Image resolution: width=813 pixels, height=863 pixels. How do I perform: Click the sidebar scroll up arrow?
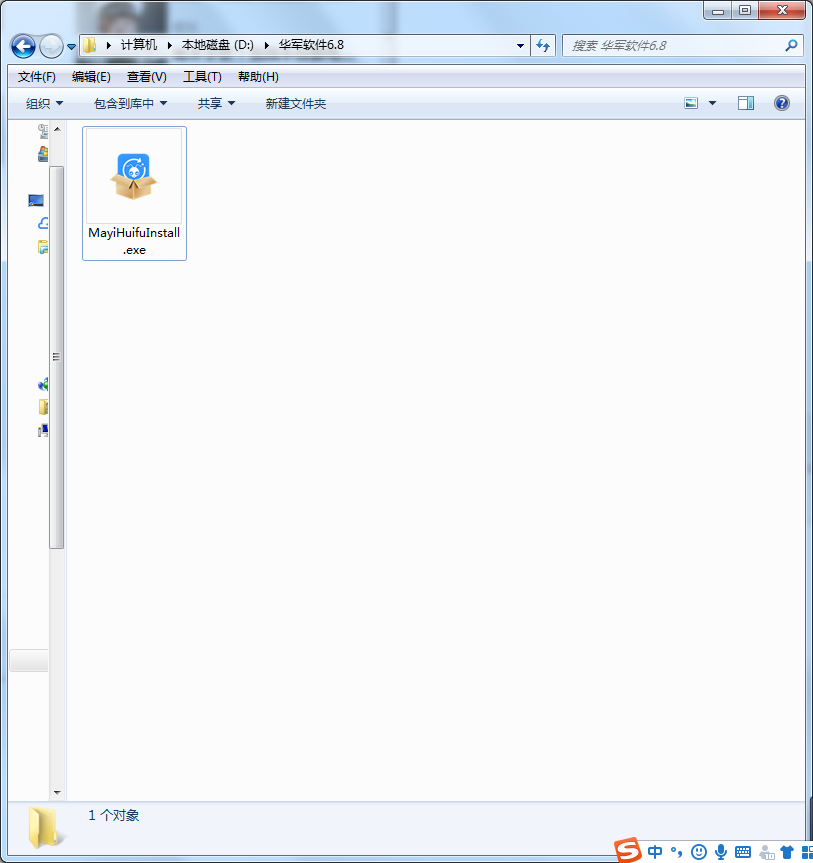click(57, 129)
